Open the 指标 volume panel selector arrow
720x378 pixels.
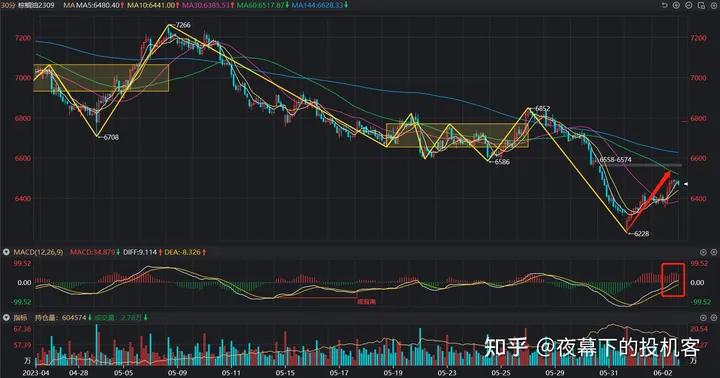tap(6, 317)
